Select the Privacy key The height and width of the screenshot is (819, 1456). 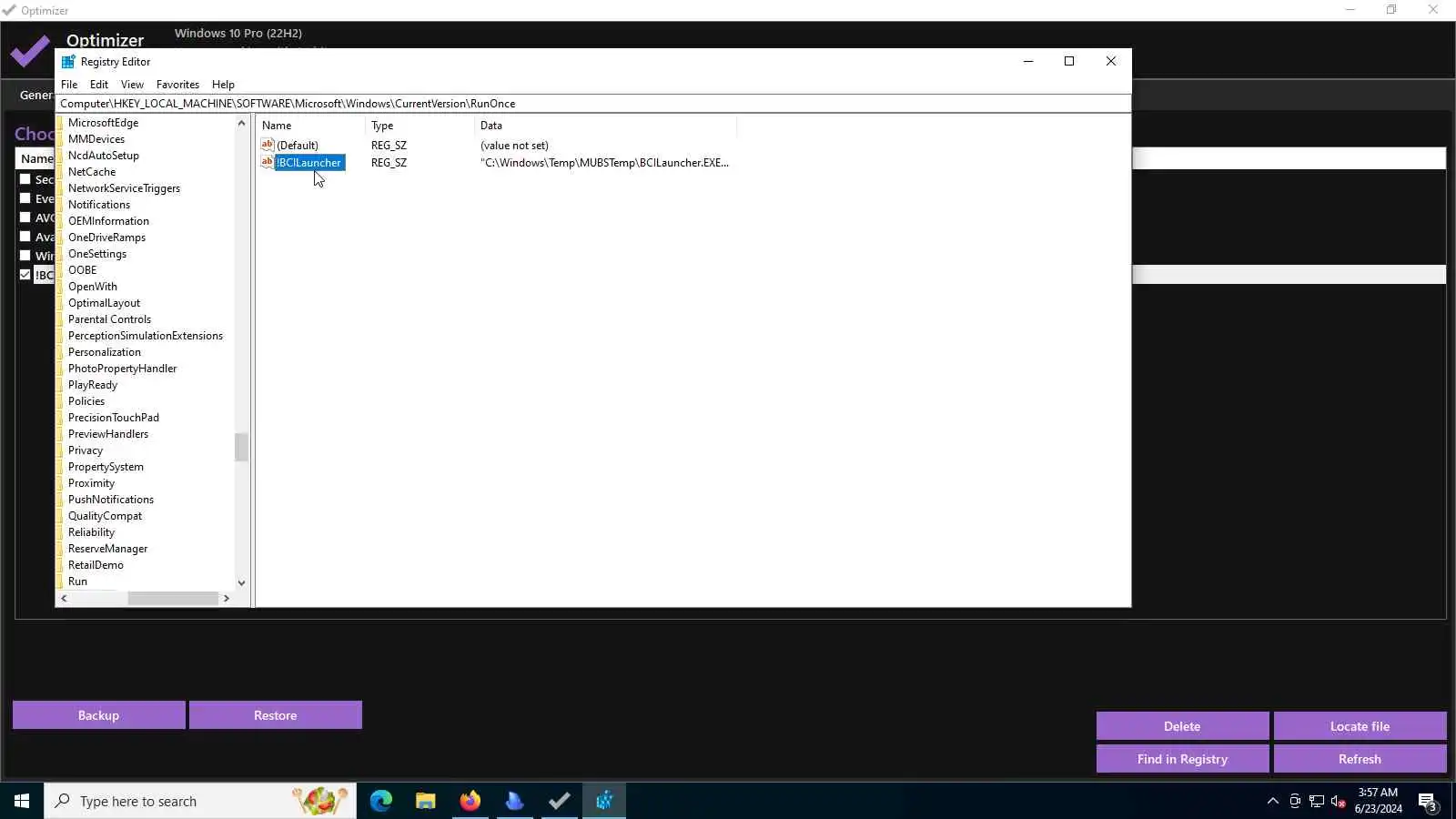coord(86,450)
